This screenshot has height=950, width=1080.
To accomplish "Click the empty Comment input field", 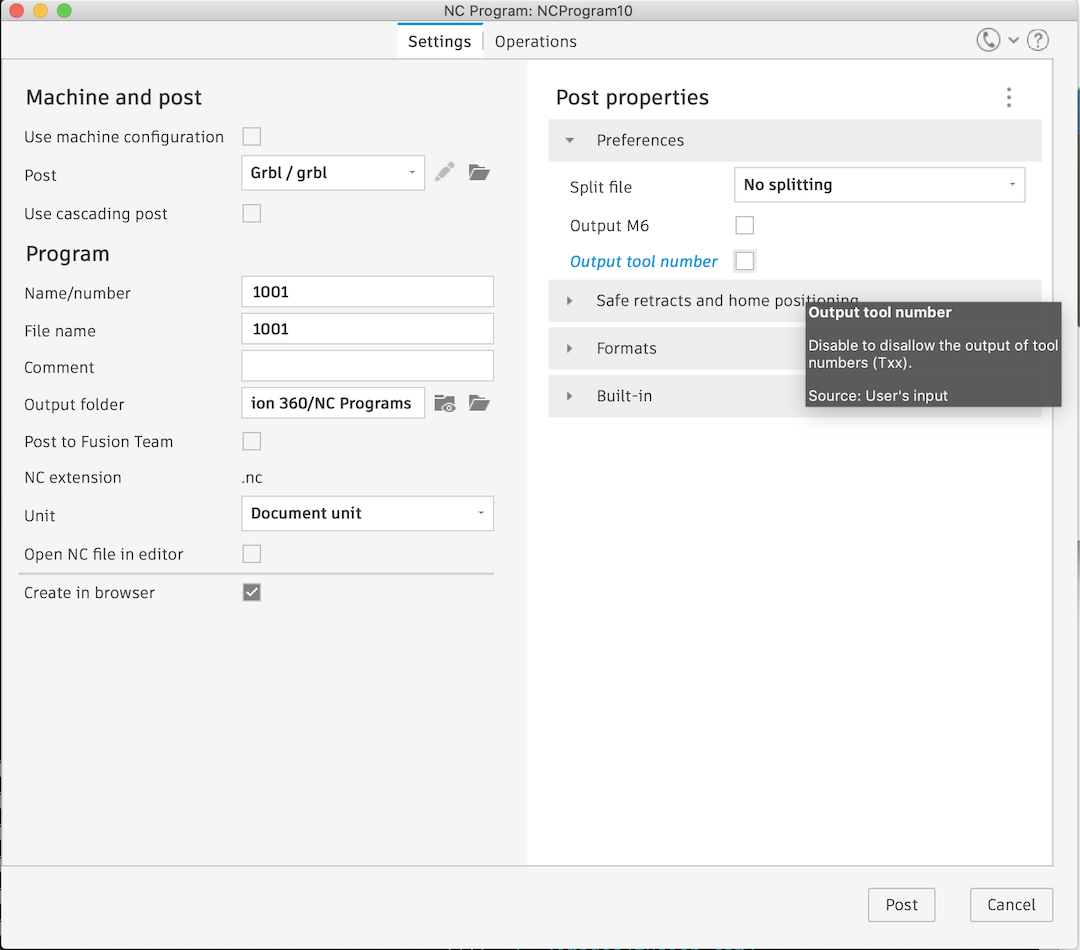I will point(367,366).
